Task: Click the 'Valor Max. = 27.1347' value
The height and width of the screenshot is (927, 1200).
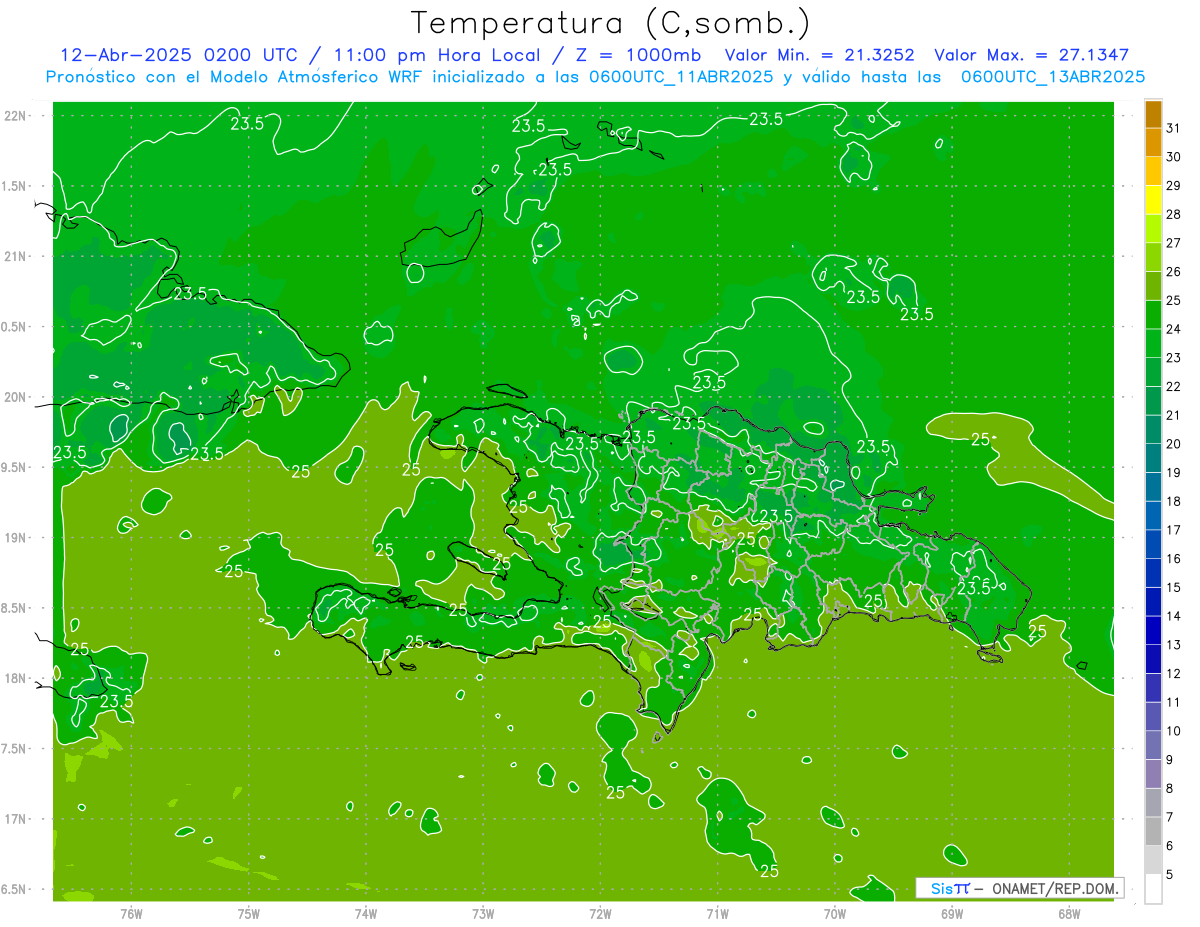Action: (x=1031, y=55)
